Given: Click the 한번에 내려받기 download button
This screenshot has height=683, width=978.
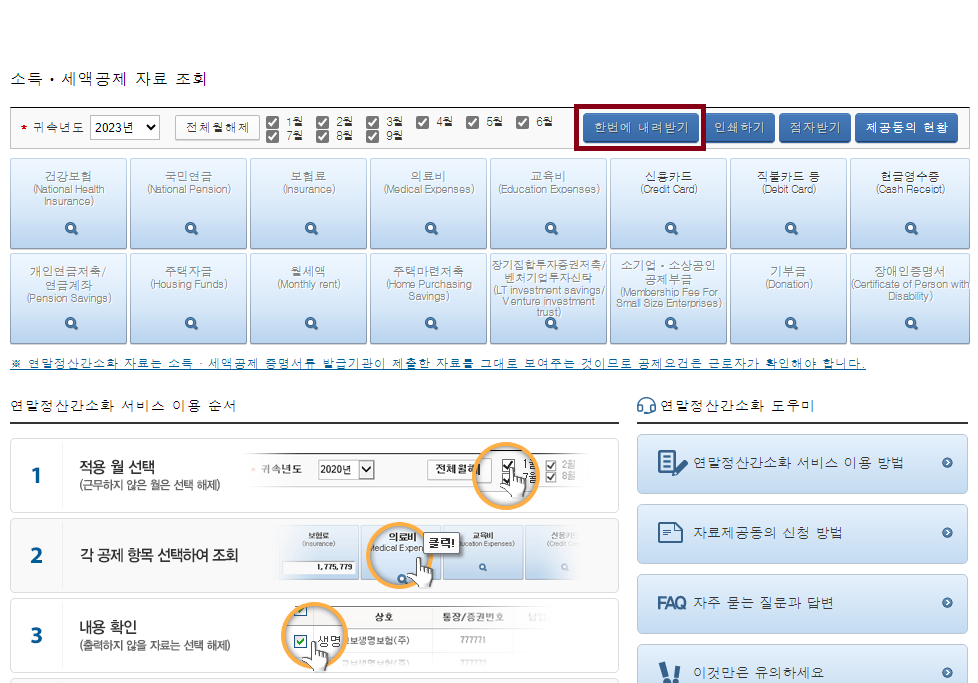Looking at the screenshot, I should click(x=640, y=128).
